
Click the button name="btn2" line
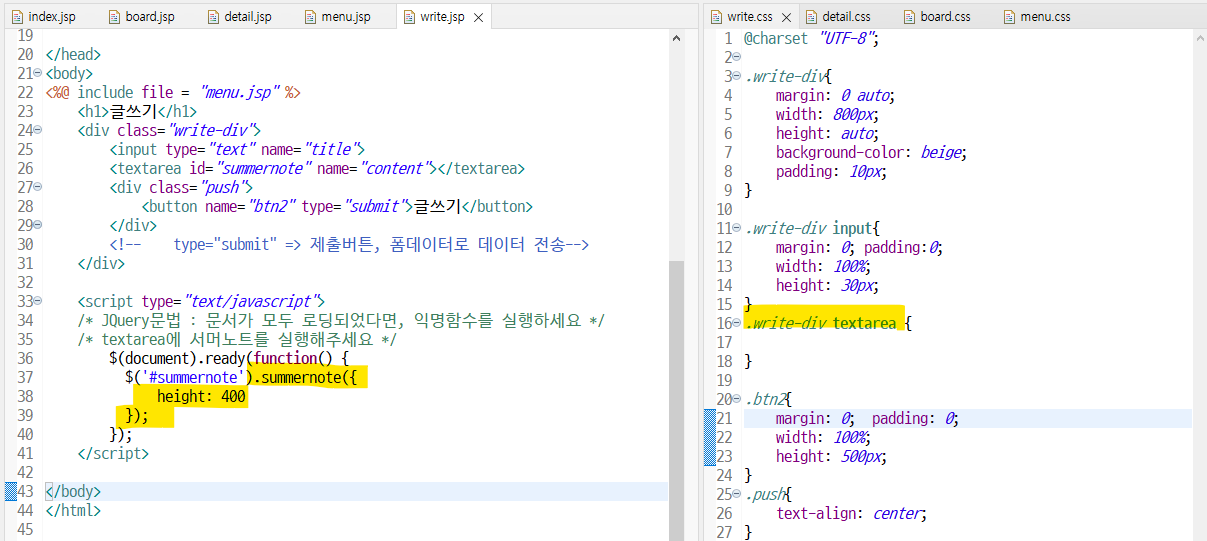337,207
